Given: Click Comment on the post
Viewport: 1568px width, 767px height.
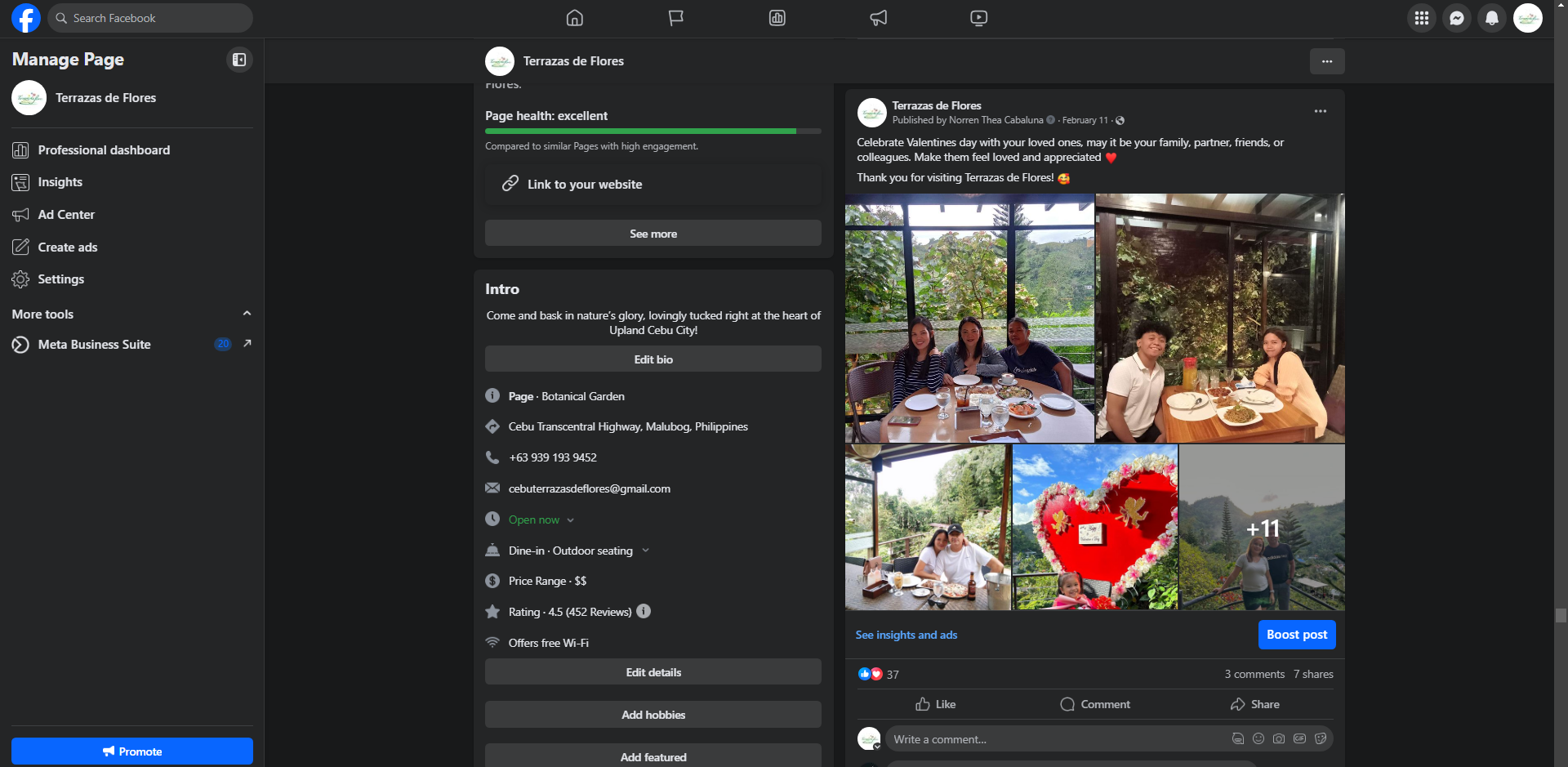Looking at the screenshot, I should [1095, 704].
